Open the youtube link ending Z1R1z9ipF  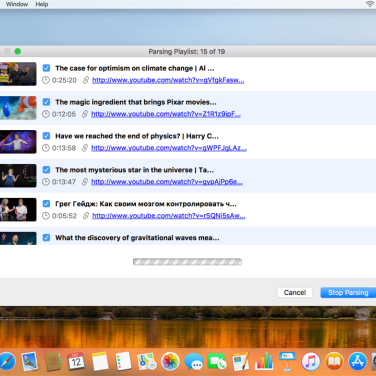pyautogui.click(x=166, y=114)
